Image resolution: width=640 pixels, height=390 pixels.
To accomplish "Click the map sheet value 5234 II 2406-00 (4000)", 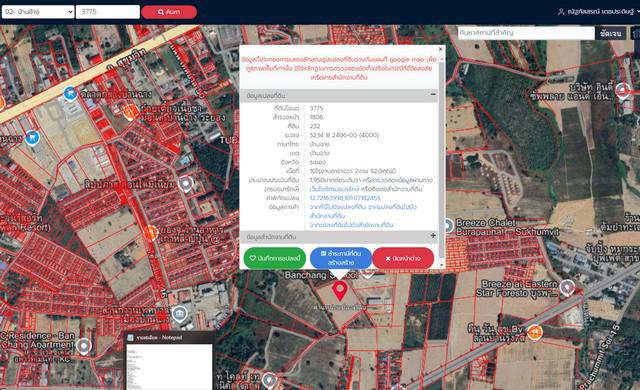I will pos(344,135).
